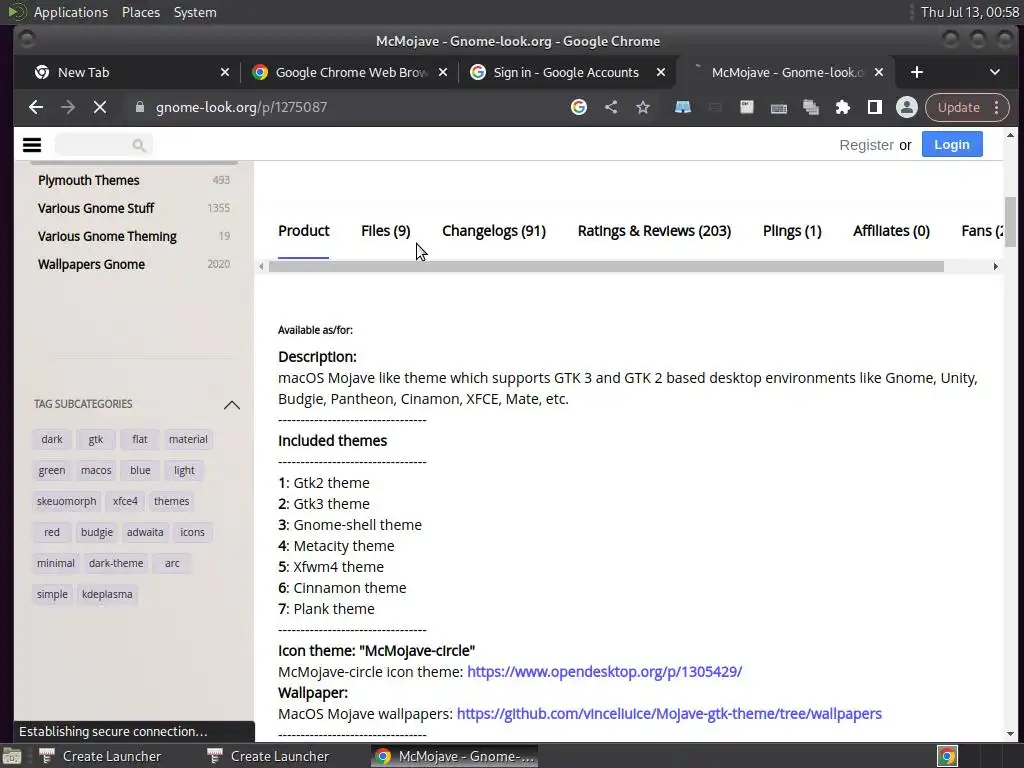Viewport: 1024px width, 768px height.
Task: Close the New Tab tab
Action: 225,72
